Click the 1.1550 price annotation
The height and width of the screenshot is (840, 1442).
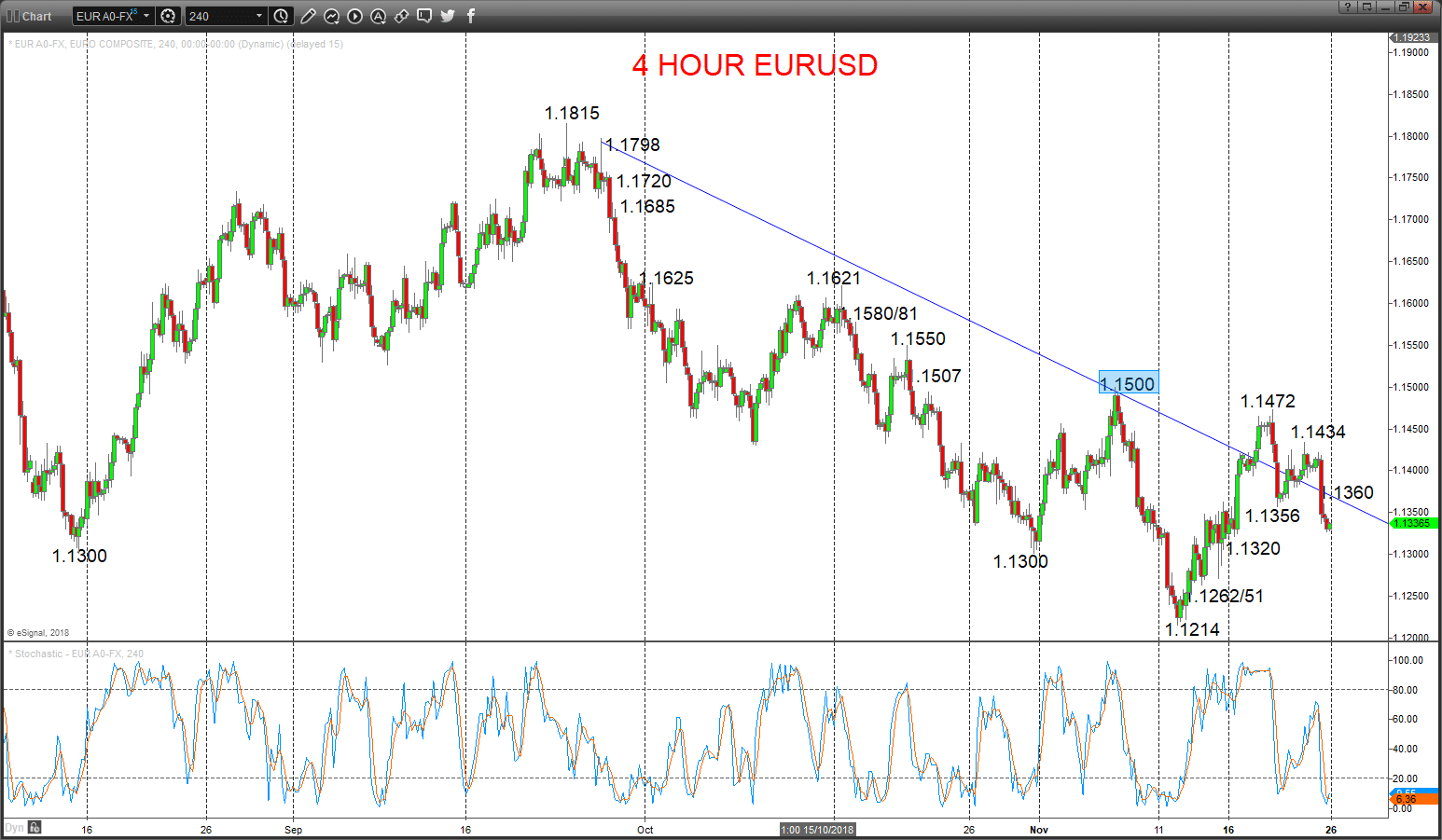918,338
